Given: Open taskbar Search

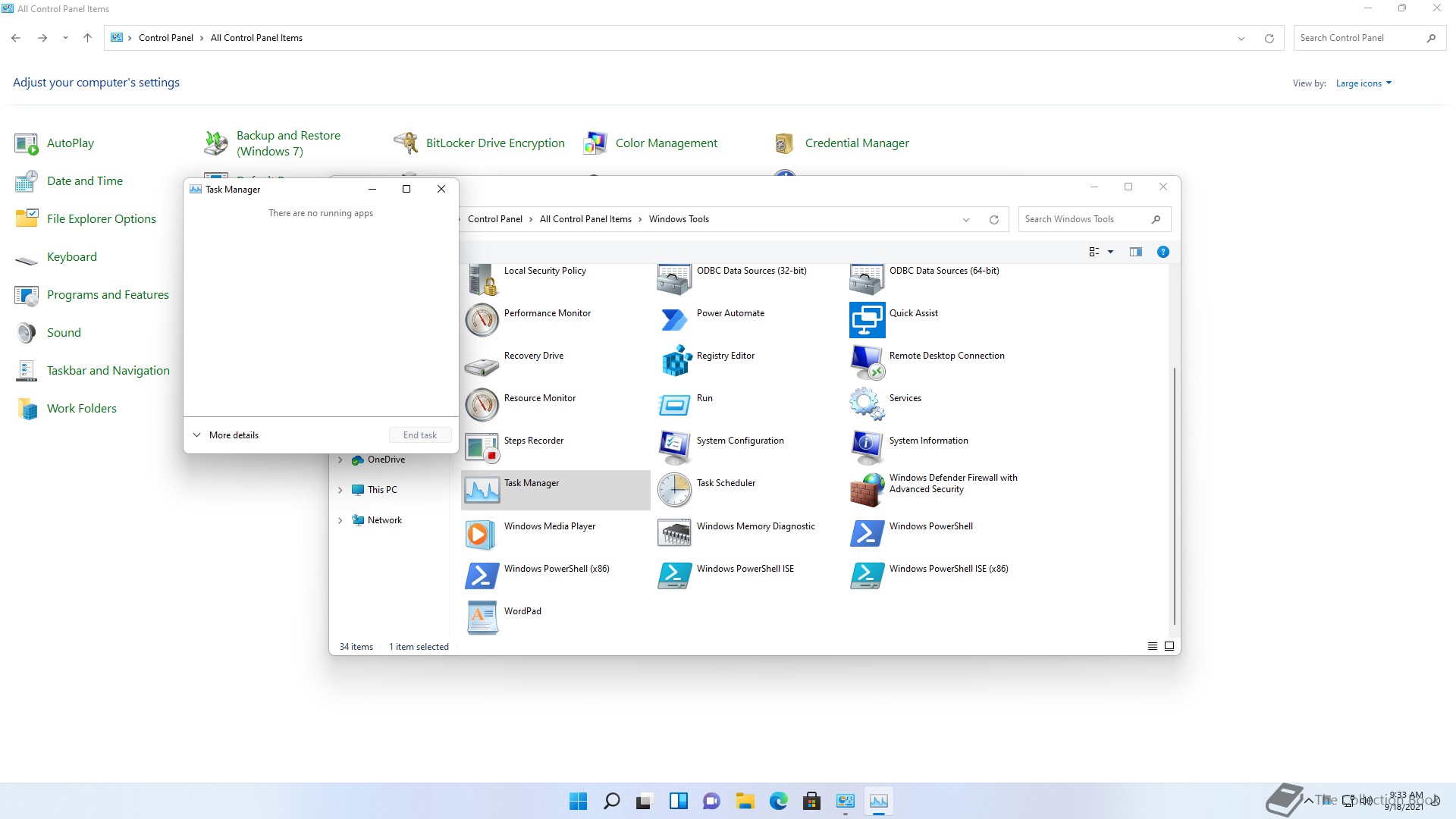Looking at the screenshot, I should pyautogui.click(x=611, y=801).
